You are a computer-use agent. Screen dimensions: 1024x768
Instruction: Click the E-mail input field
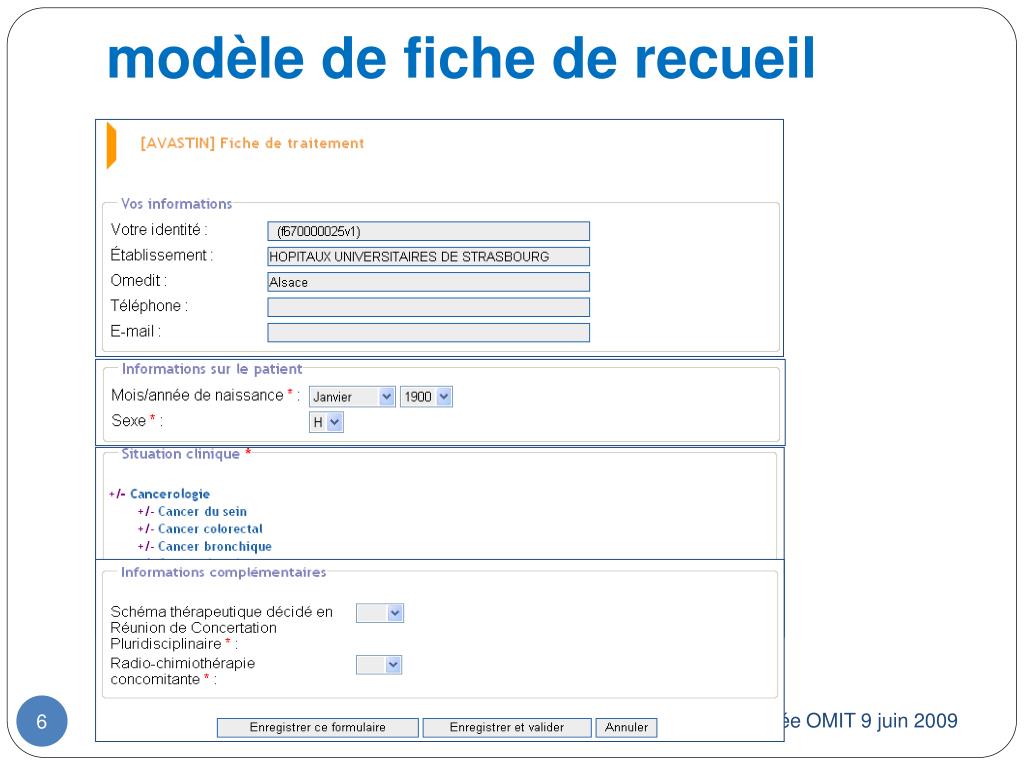point(428,333)
